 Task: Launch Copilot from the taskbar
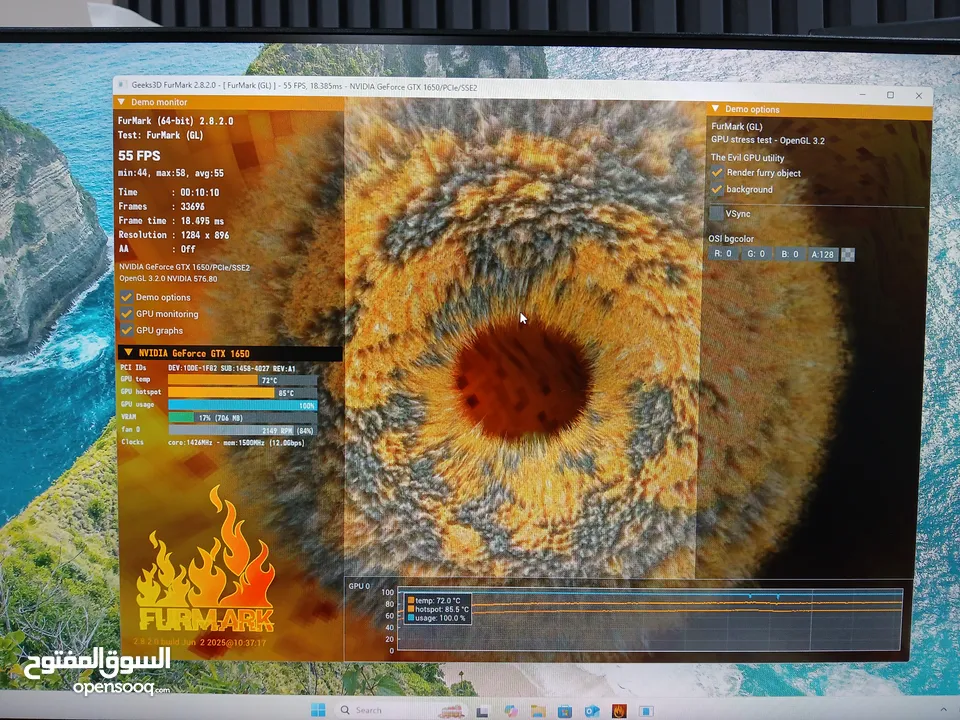tap(510, 710)
